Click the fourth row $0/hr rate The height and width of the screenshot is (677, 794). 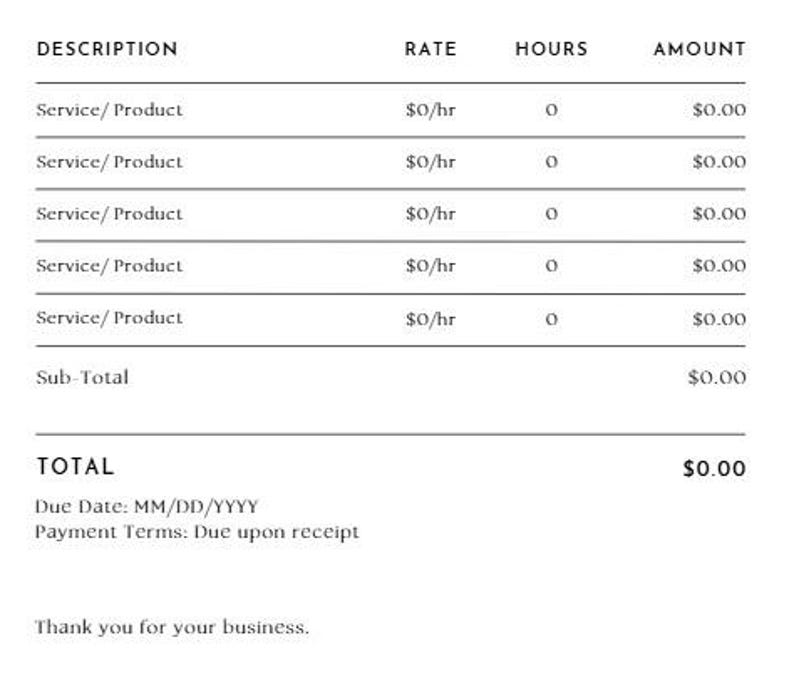430,266
